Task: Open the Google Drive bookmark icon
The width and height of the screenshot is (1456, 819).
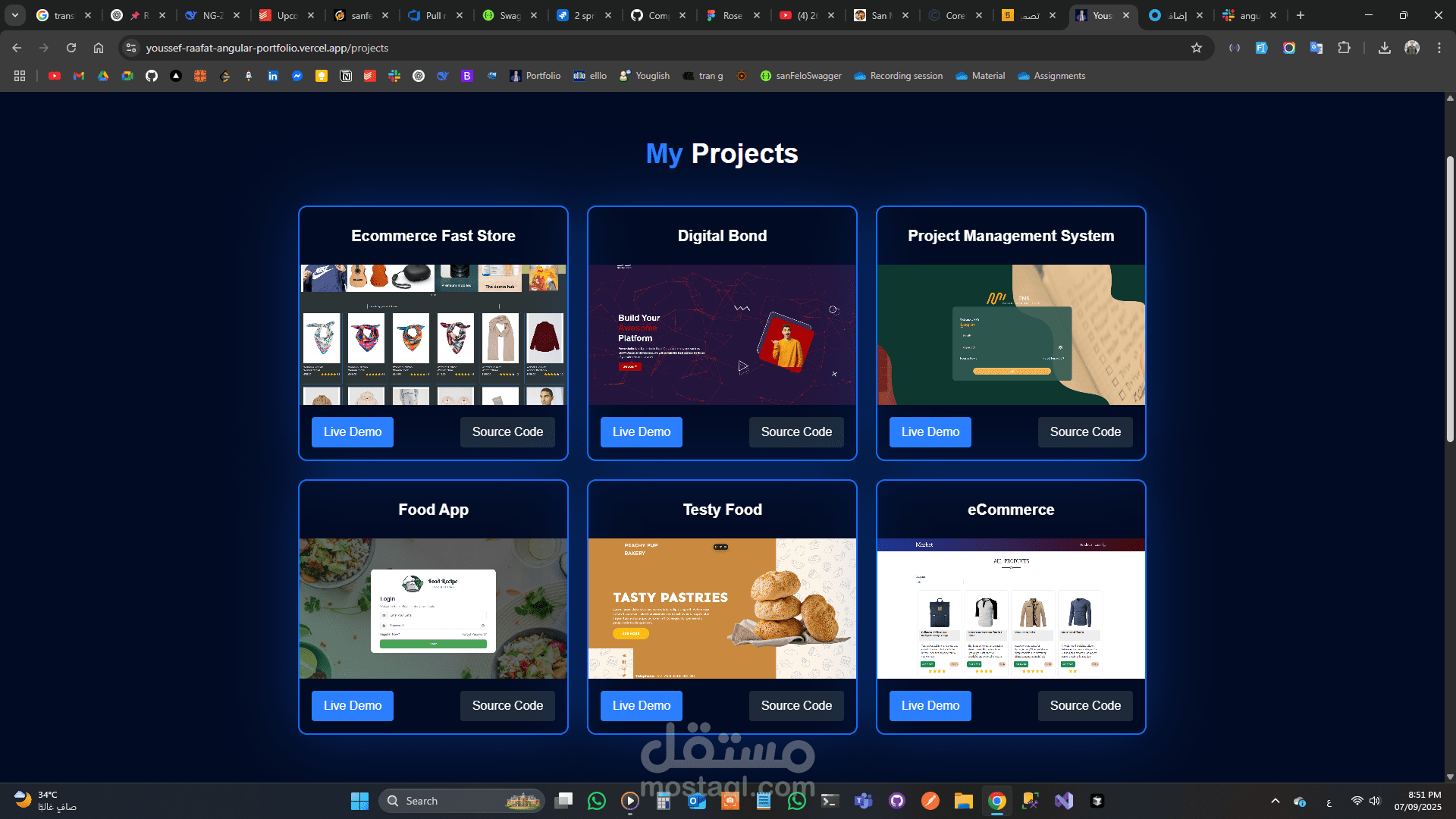Action: [103, 76]
